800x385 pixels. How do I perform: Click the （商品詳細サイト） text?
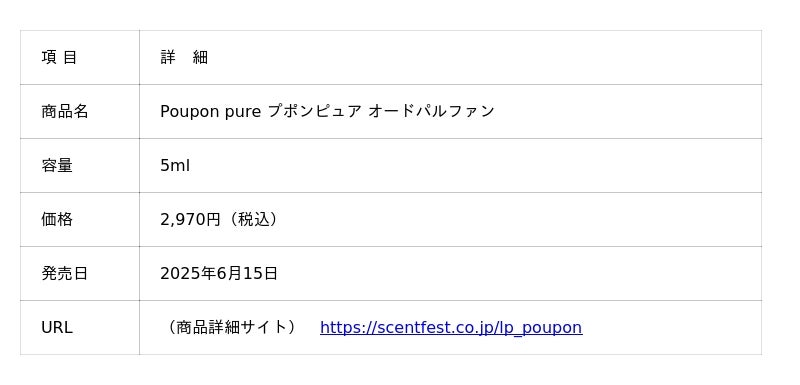click(x=232, y=327)
